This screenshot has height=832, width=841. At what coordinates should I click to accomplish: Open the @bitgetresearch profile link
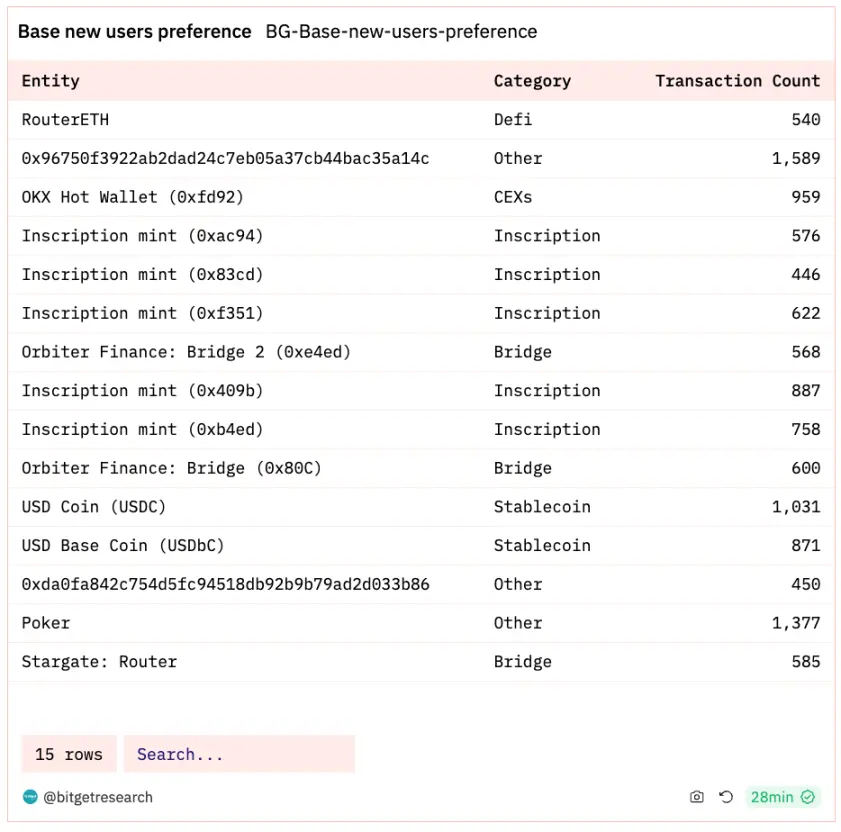tap(98, 797)
